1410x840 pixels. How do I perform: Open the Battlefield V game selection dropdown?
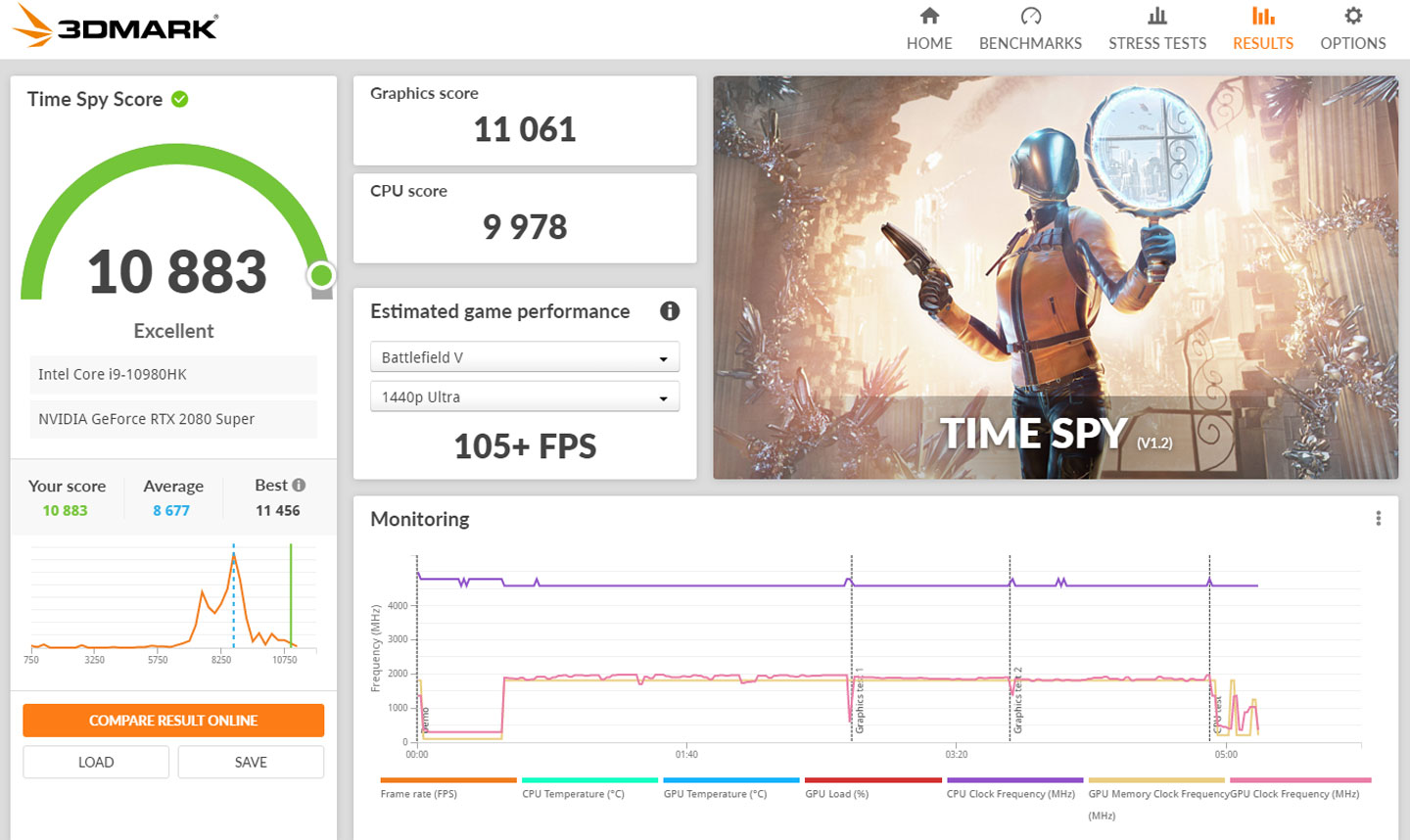525,356
